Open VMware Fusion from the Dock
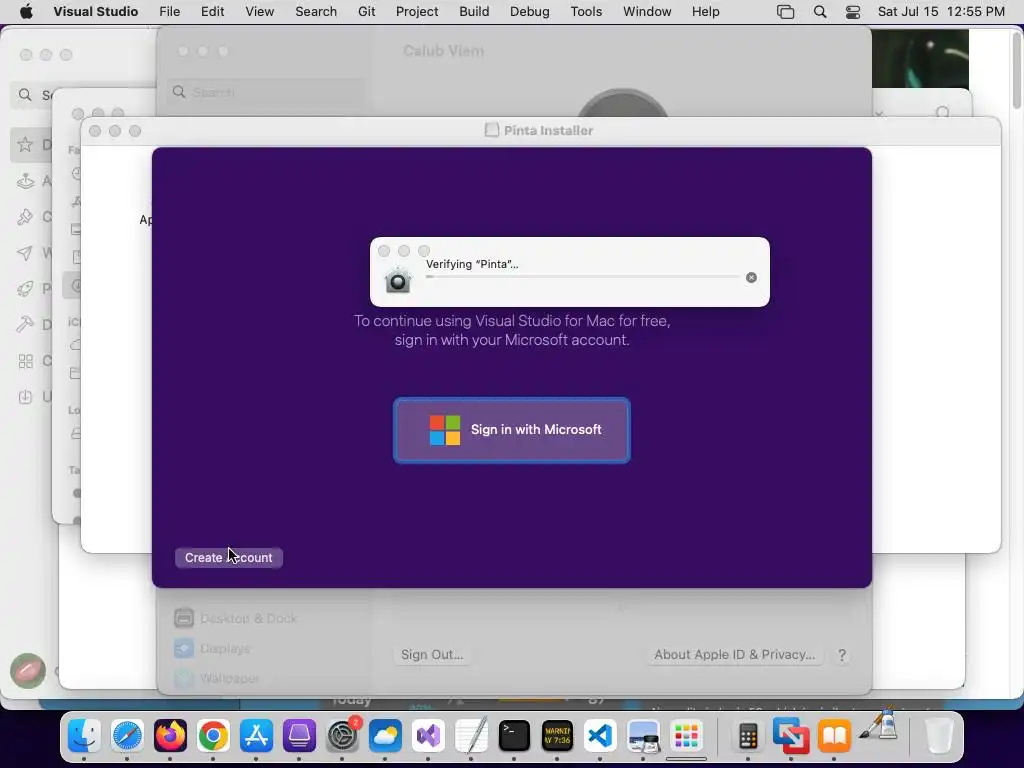This screenshot has width=1024, height=768. coord(791,736)
